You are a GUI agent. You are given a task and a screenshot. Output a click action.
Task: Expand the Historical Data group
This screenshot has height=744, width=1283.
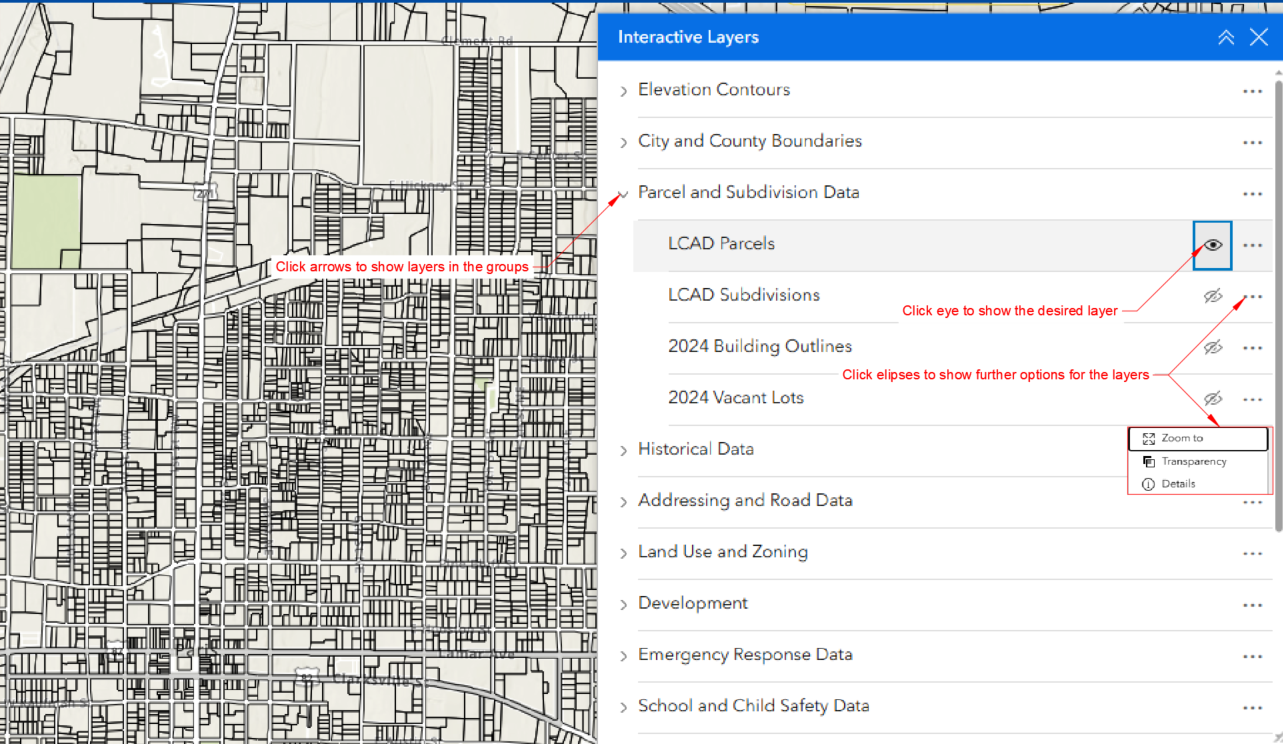coord(623,450)
